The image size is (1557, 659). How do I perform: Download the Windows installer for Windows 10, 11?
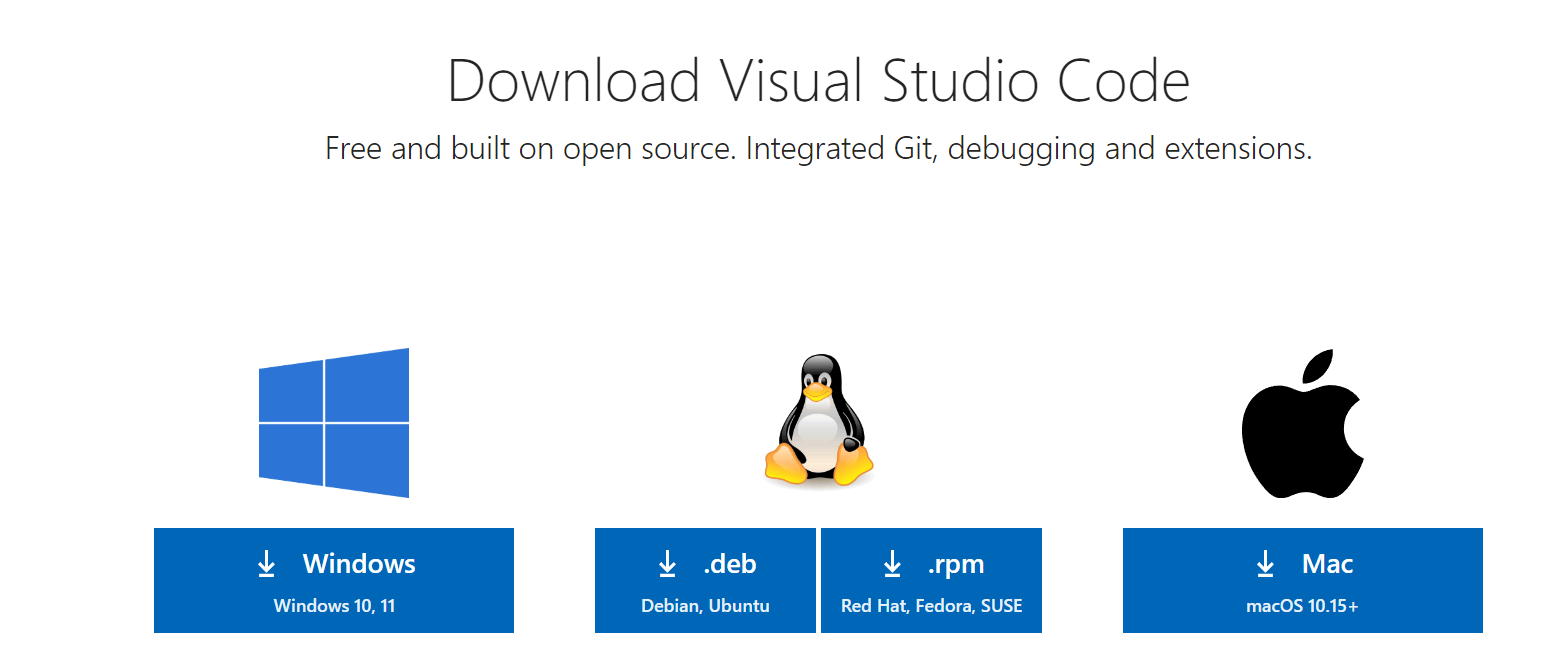point(334,580)
